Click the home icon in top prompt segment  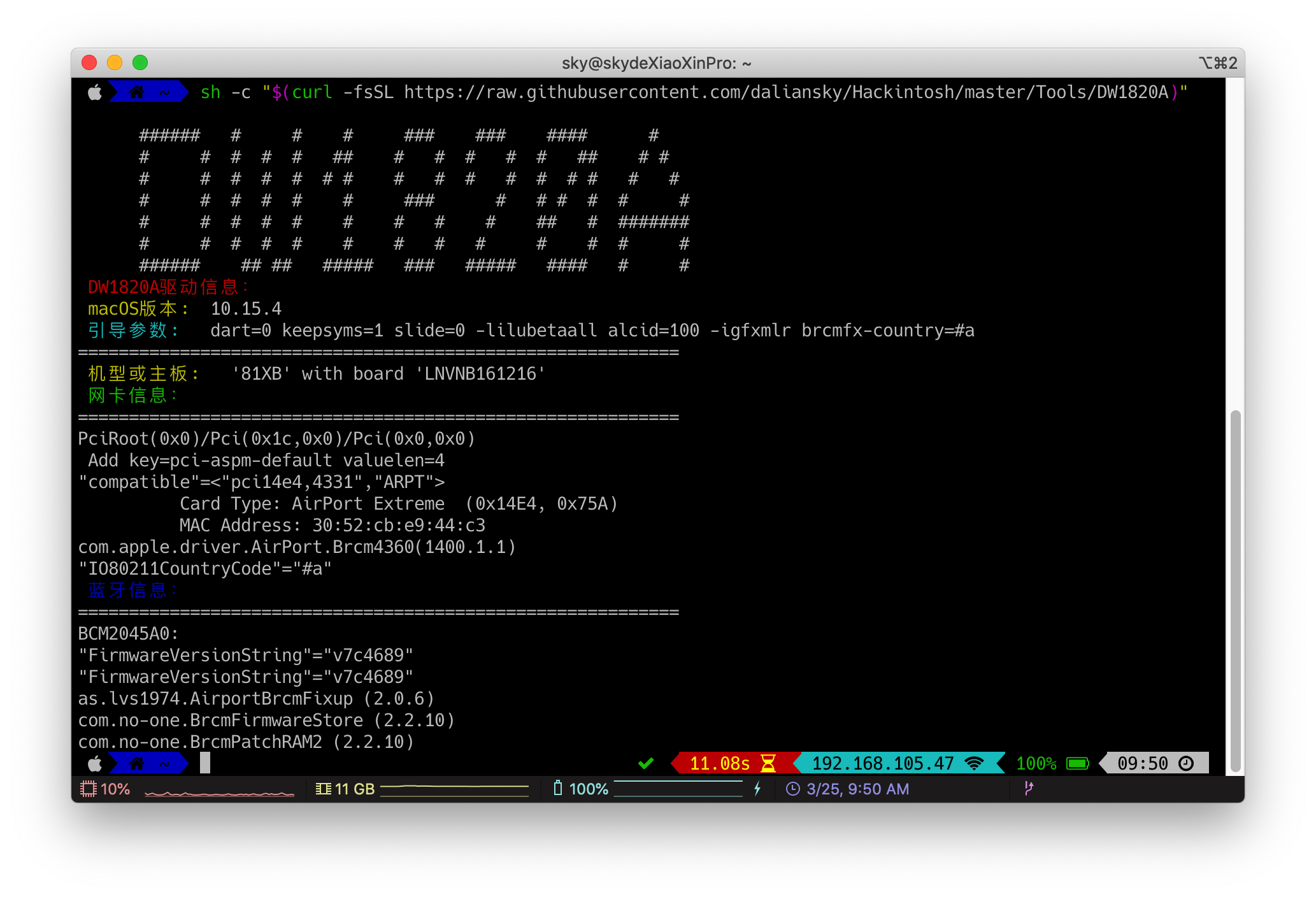click(x=136, y=92)
